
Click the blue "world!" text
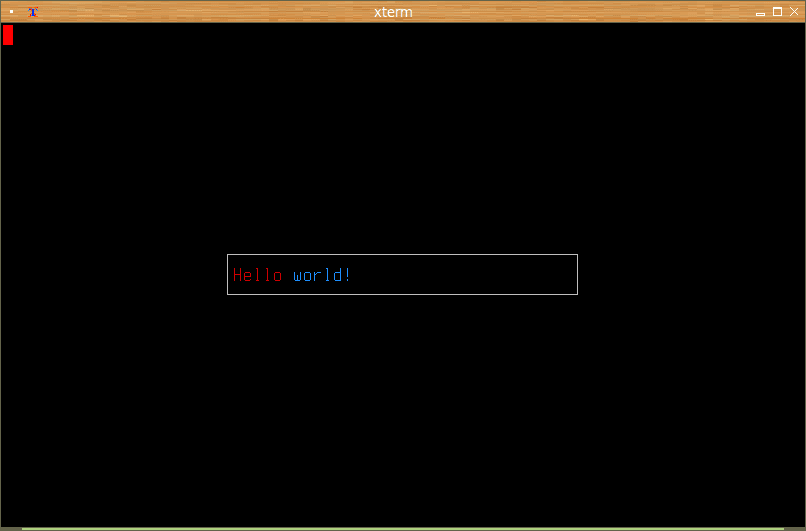[x=322, y=275]
